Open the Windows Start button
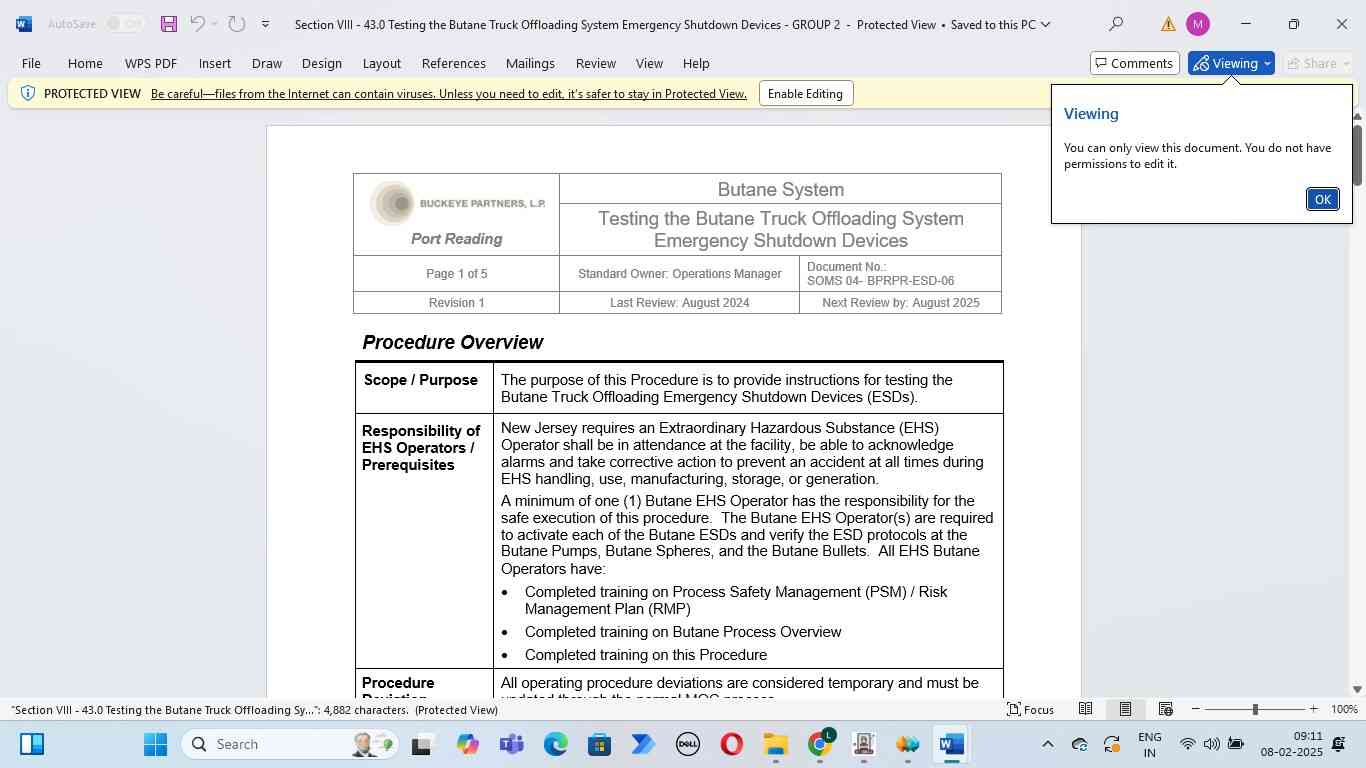1366x768 pixels. [155, 745]
